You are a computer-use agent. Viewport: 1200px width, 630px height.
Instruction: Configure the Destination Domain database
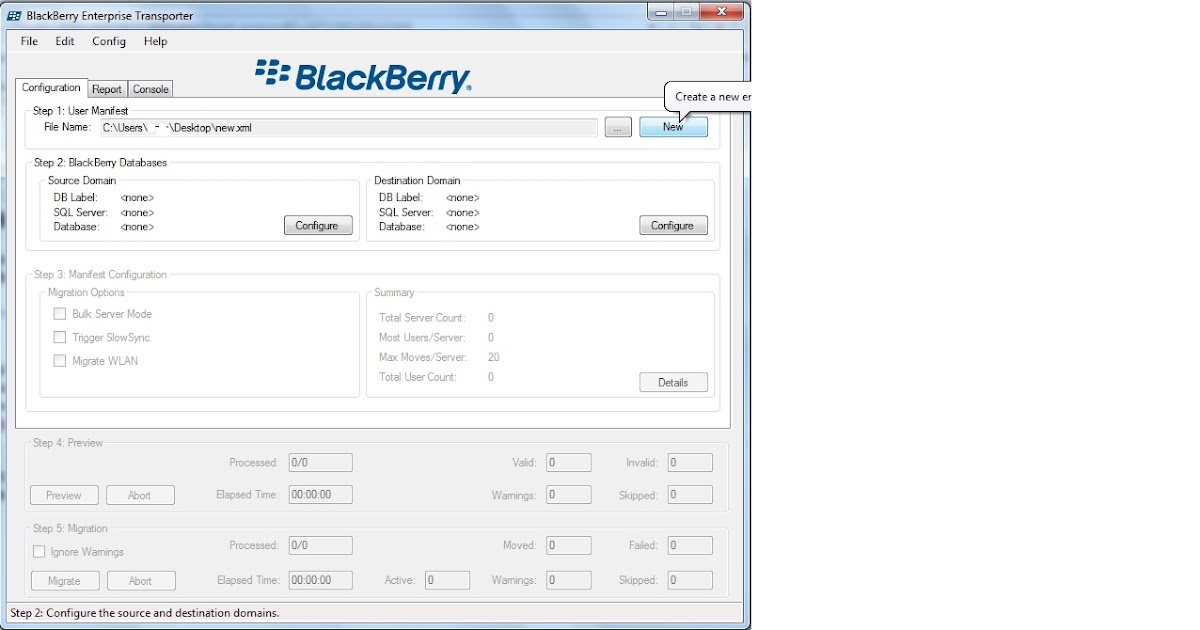coord(673,225)
